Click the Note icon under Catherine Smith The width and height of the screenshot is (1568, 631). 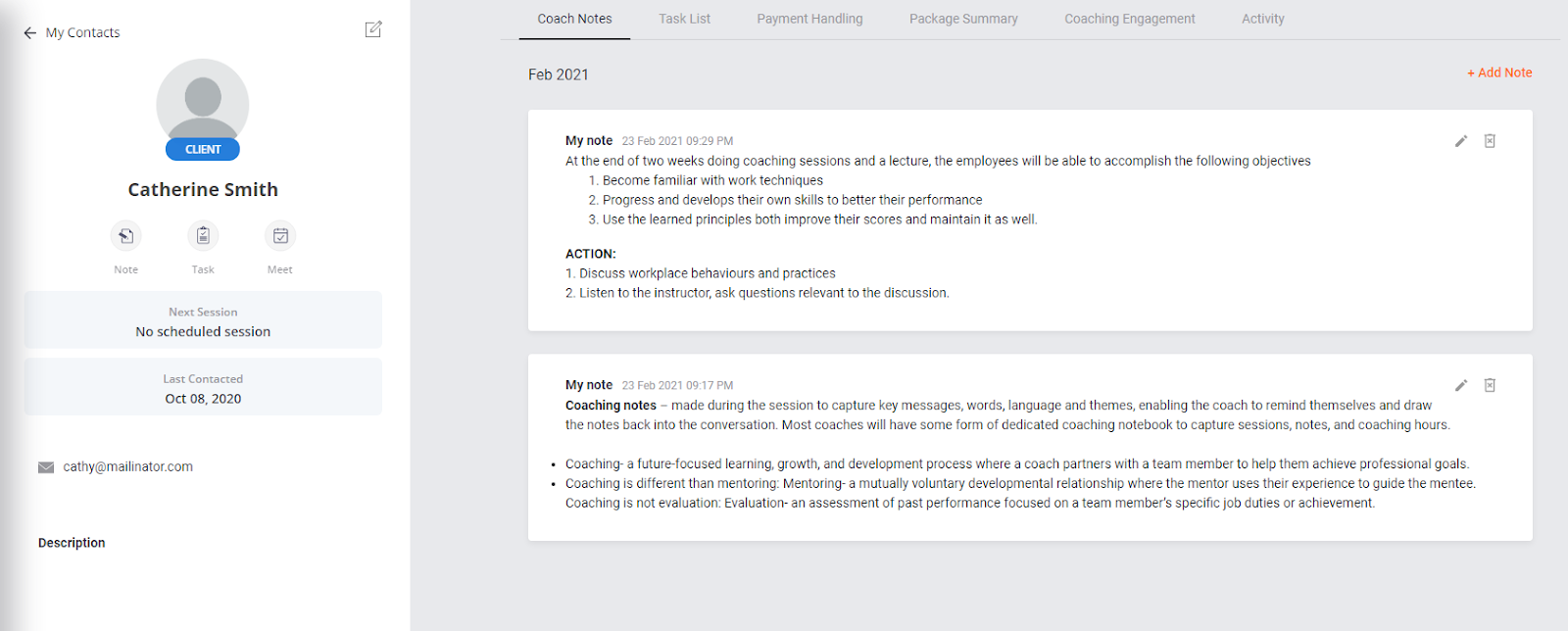coord(125,236)
